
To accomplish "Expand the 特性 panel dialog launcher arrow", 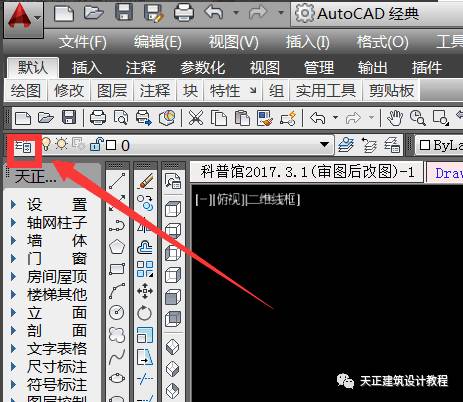I will [x=253, y=90].
